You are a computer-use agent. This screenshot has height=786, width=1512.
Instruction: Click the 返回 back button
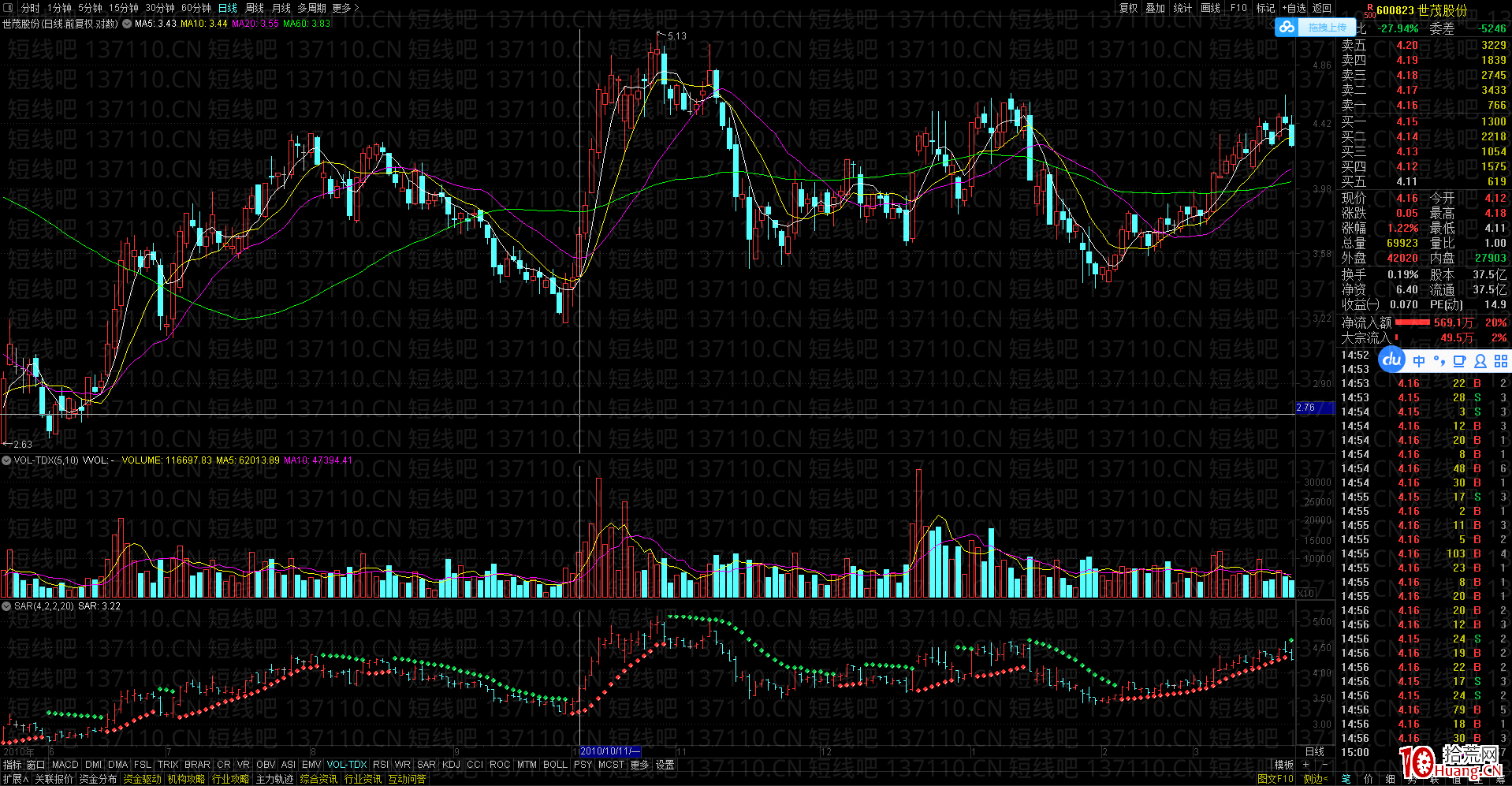coord(1322,8)
